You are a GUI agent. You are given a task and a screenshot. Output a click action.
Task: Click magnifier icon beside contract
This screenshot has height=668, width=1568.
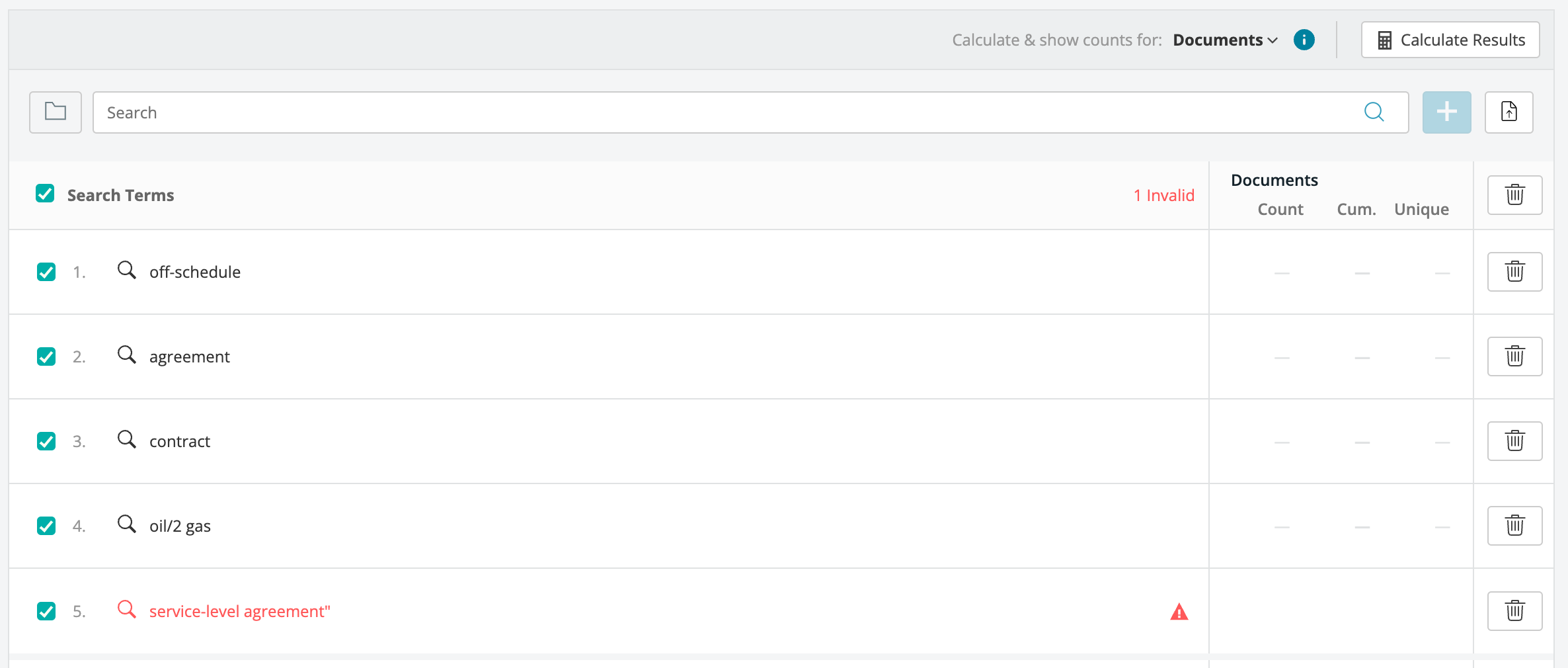coord(126,440)
